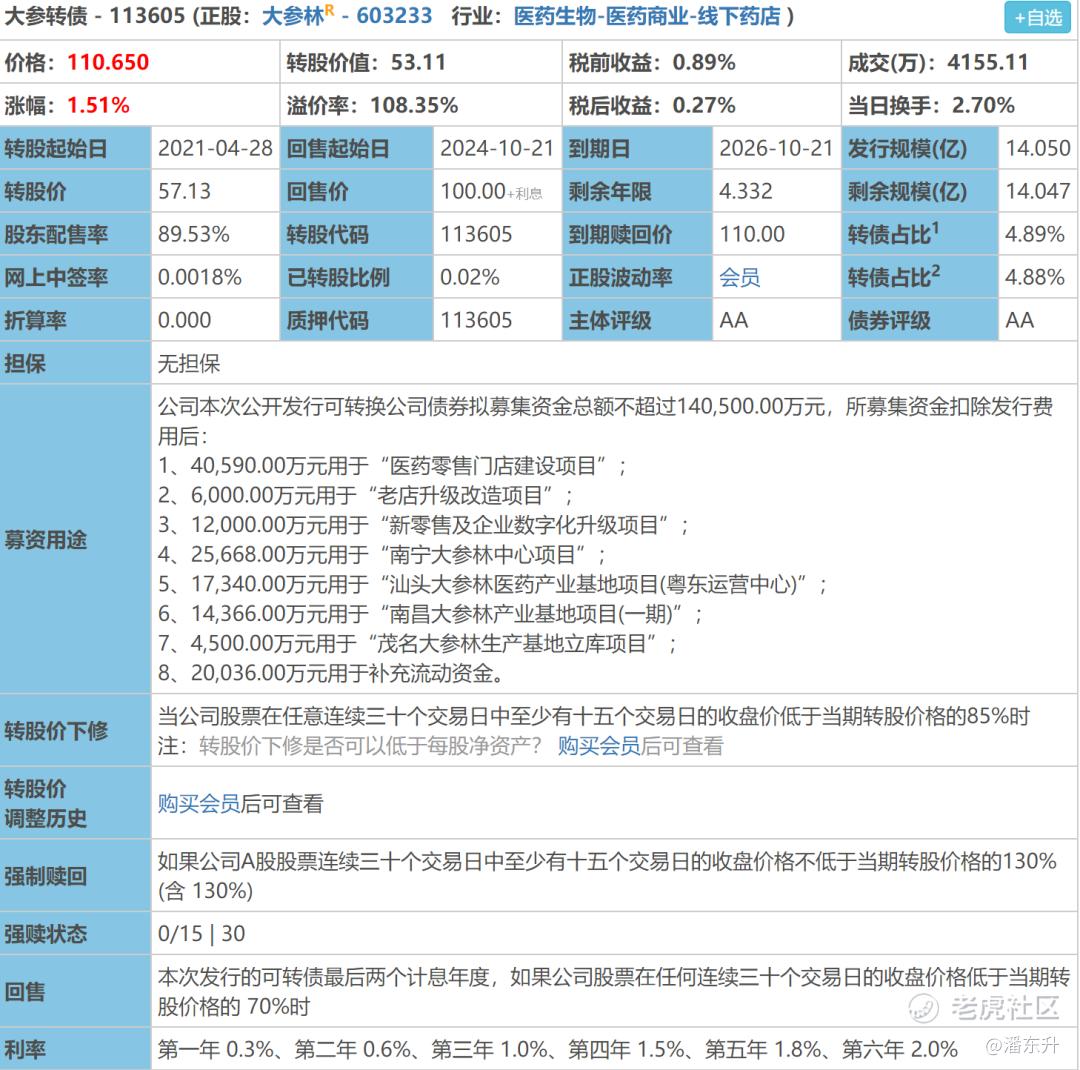Viewport: 1080px width, 1070px height.
Task: Select 转股价值 value 53.11
Action: 419,63
